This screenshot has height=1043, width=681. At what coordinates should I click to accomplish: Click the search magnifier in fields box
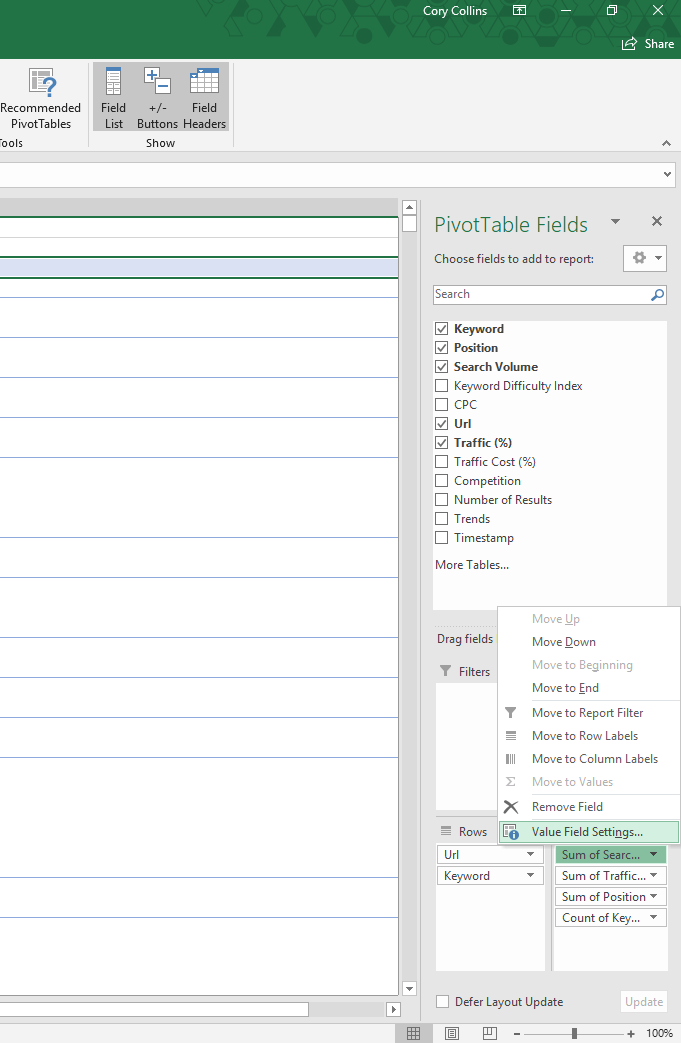click(657, 295)
